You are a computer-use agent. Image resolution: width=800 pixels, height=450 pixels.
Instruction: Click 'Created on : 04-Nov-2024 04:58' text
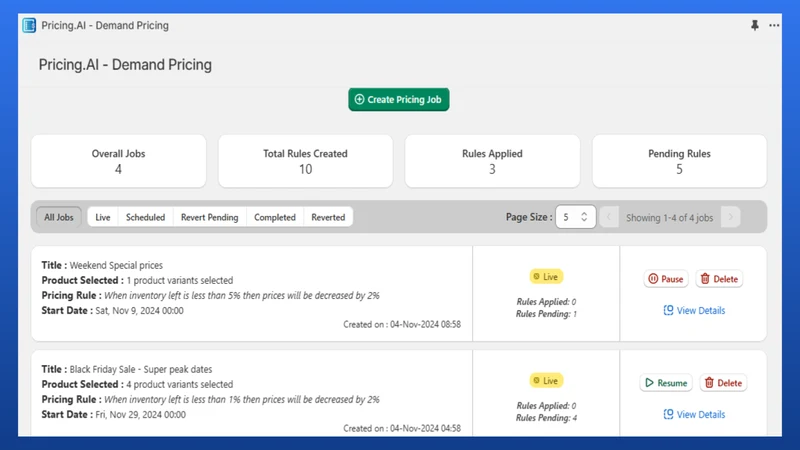pos(402,429)
